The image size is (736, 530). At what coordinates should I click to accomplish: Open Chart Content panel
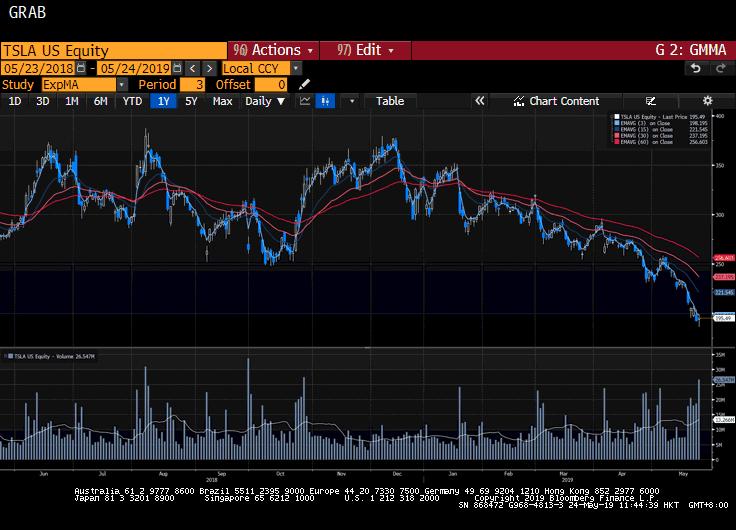(x=557, y=101)
